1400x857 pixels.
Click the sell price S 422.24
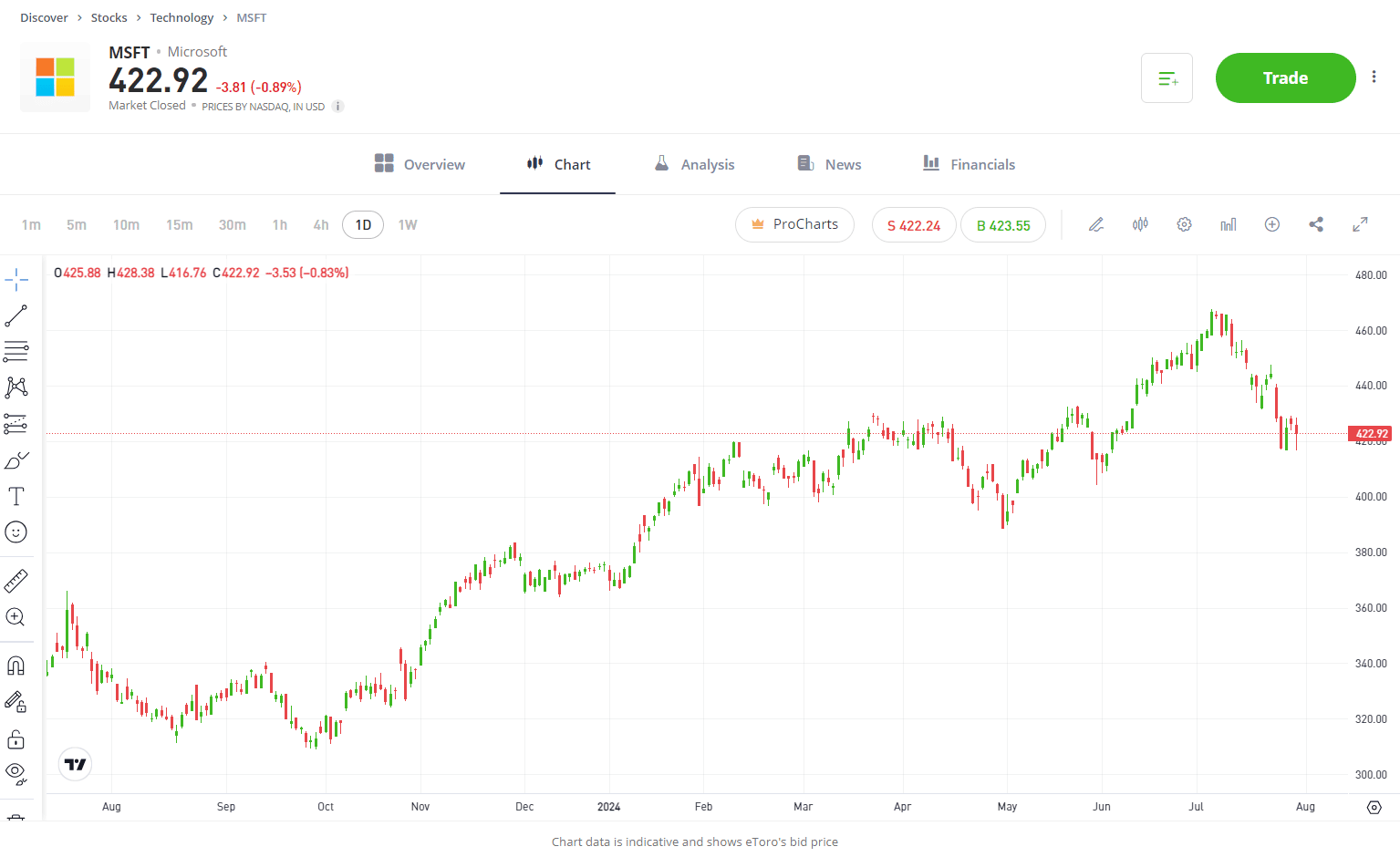pyautogui.click(x=913, y=225)
